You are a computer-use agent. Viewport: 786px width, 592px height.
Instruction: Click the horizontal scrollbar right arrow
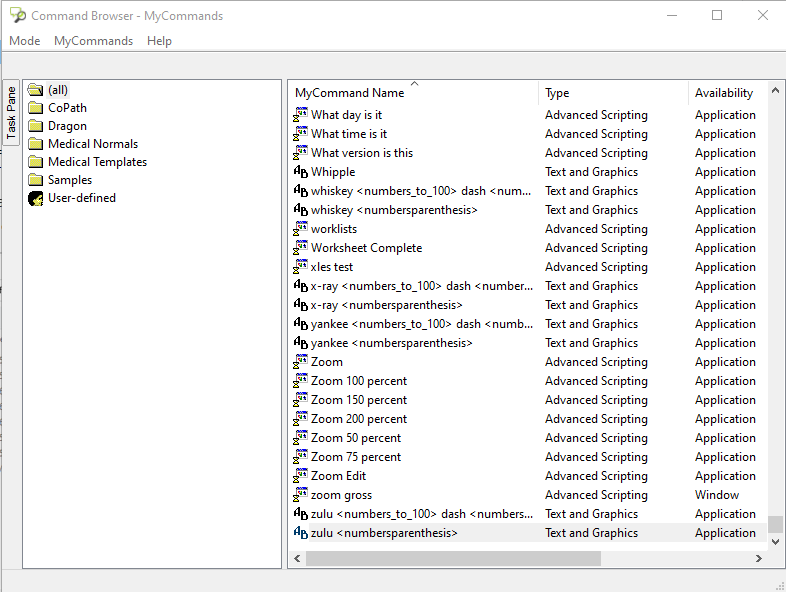click(x=759, y=558)
